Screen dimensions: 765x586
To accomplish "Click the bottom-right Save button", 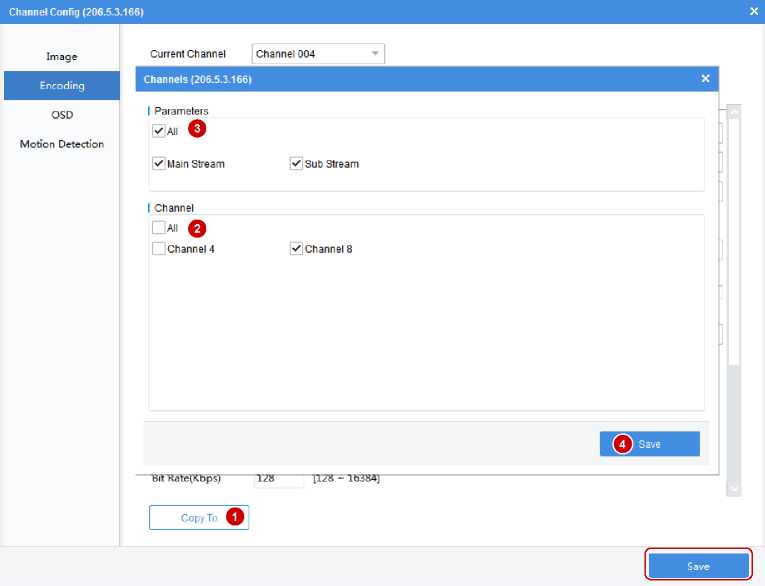I will (x=698, y=566).
